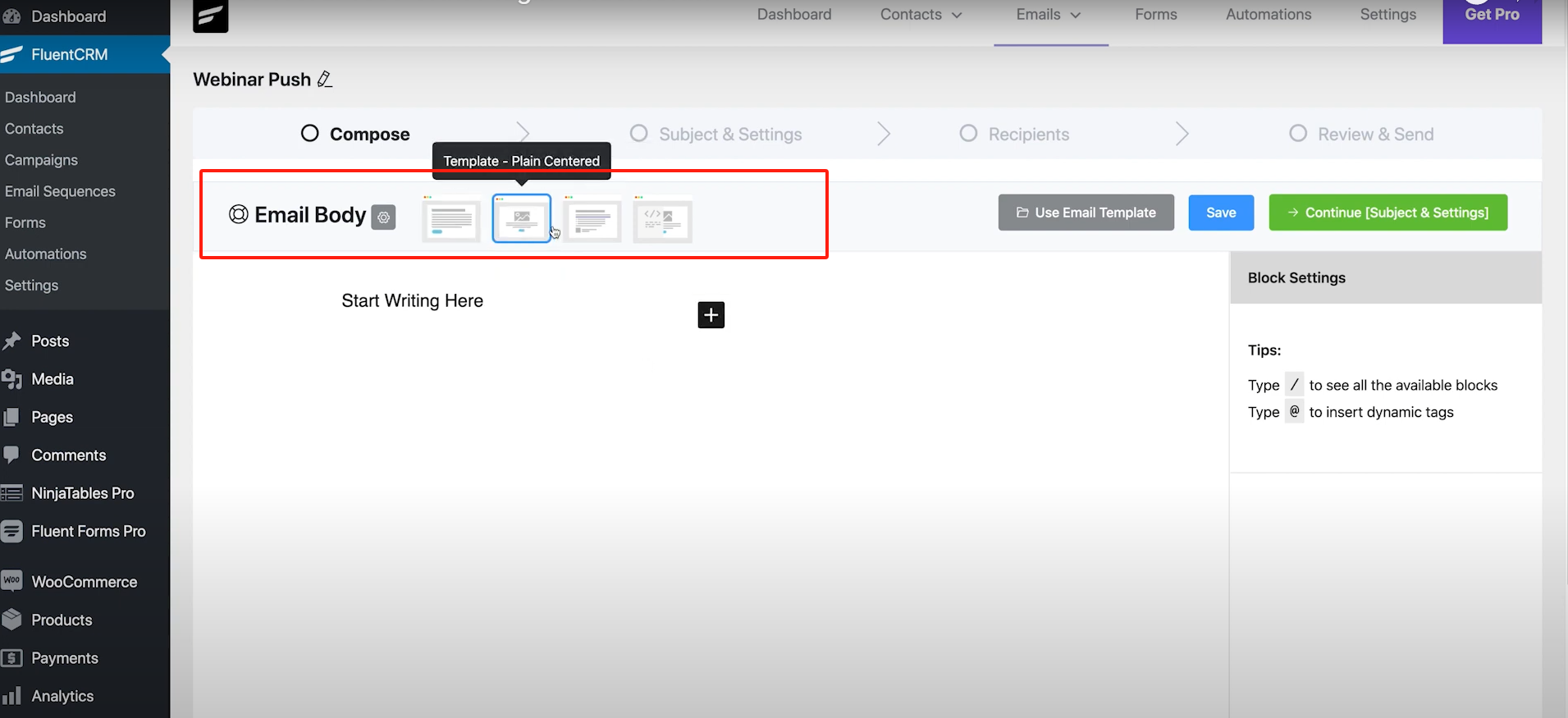Jump to the Recipients step
Screen dimensions: 1568x718
pos(1028,135)
